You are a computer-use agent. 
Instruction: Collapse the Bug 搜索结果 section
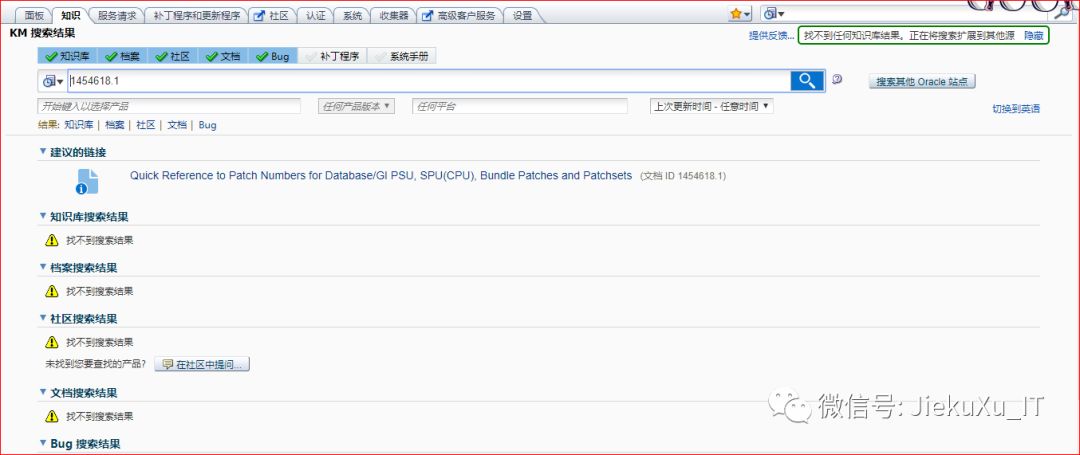coord(43,443)
